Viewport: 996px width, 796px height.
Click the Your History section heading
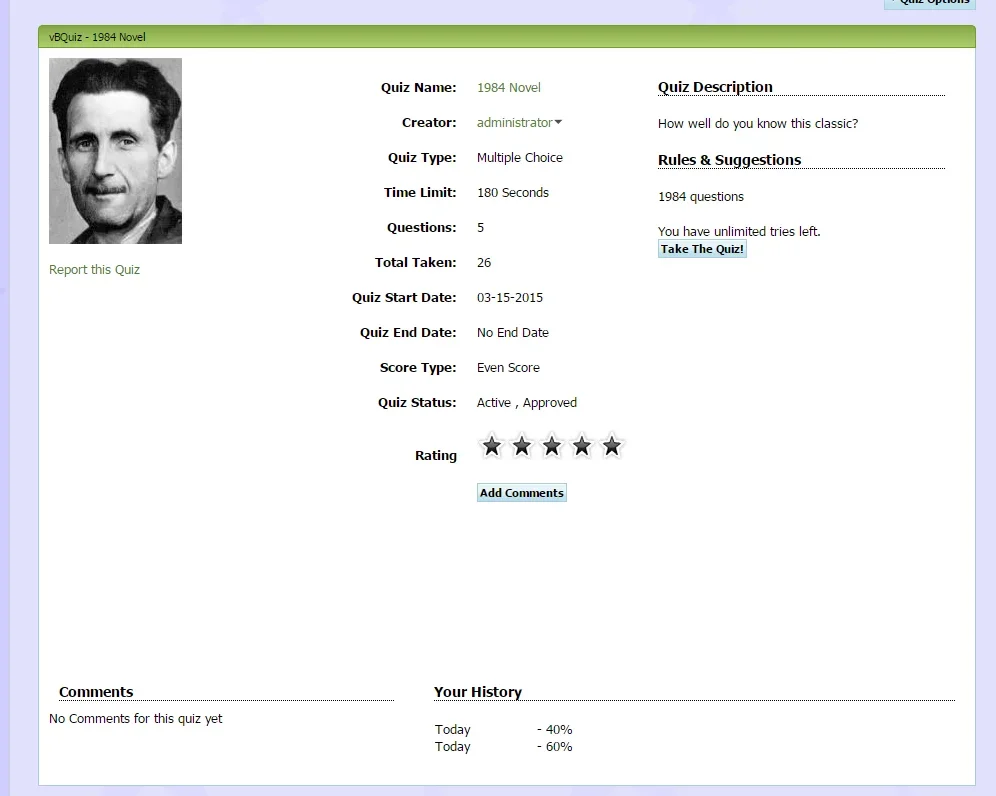[x=478, y=692]
